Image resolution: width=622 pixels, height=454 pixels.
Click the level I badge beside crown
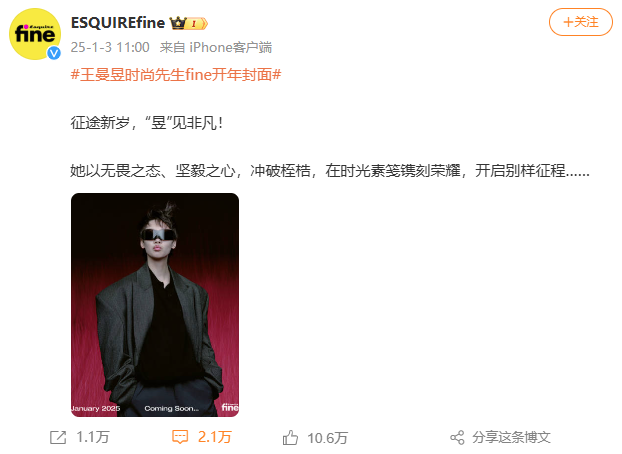197,24
